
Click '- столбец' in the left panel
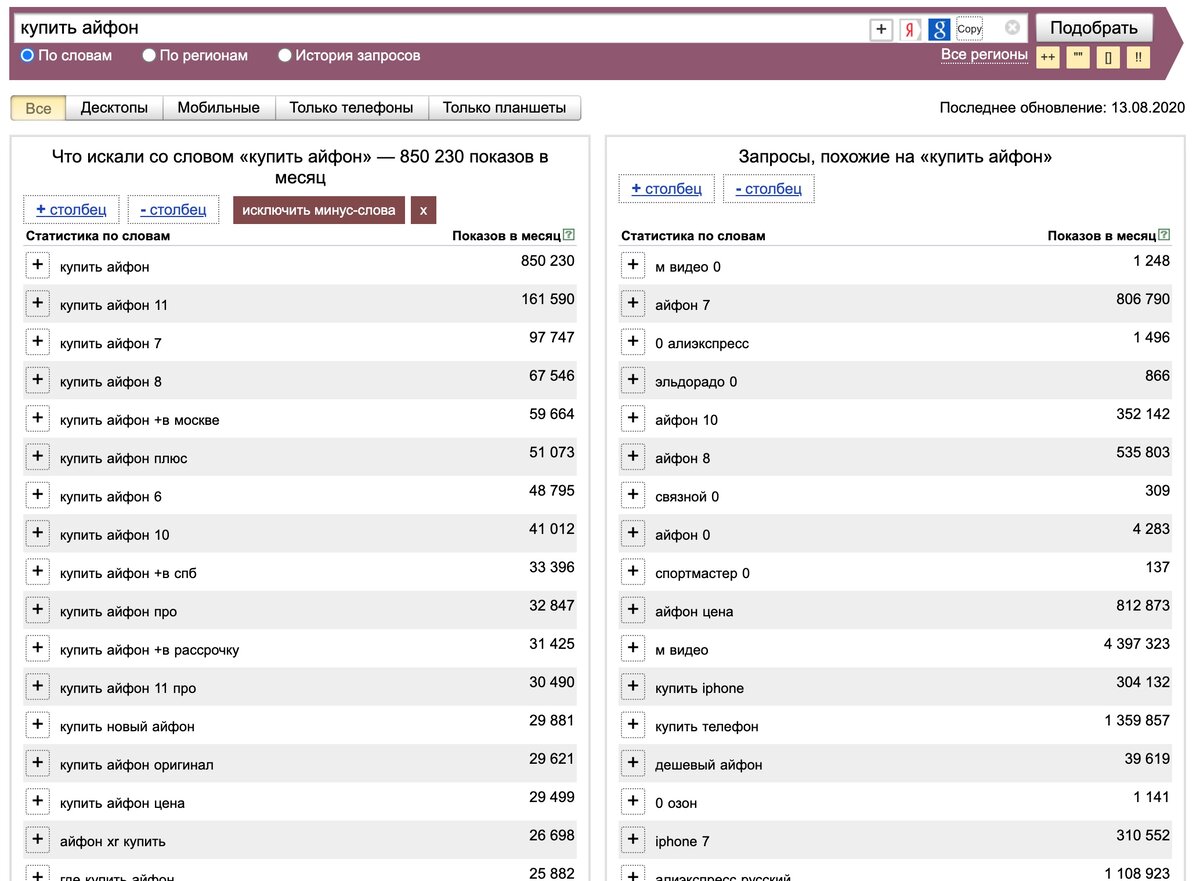pyautogui.click(x=173, y=210)
